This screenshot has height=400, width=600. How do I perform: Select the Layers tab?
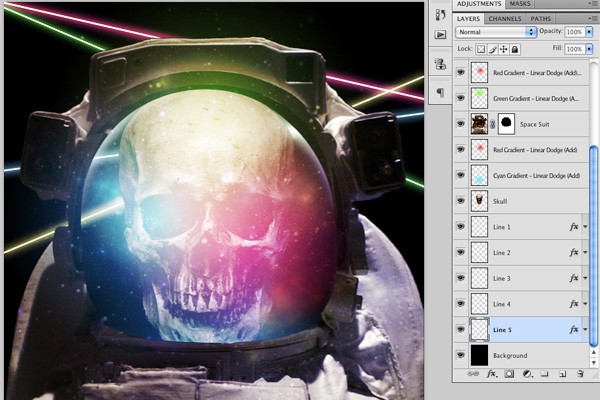click(468, 18)
